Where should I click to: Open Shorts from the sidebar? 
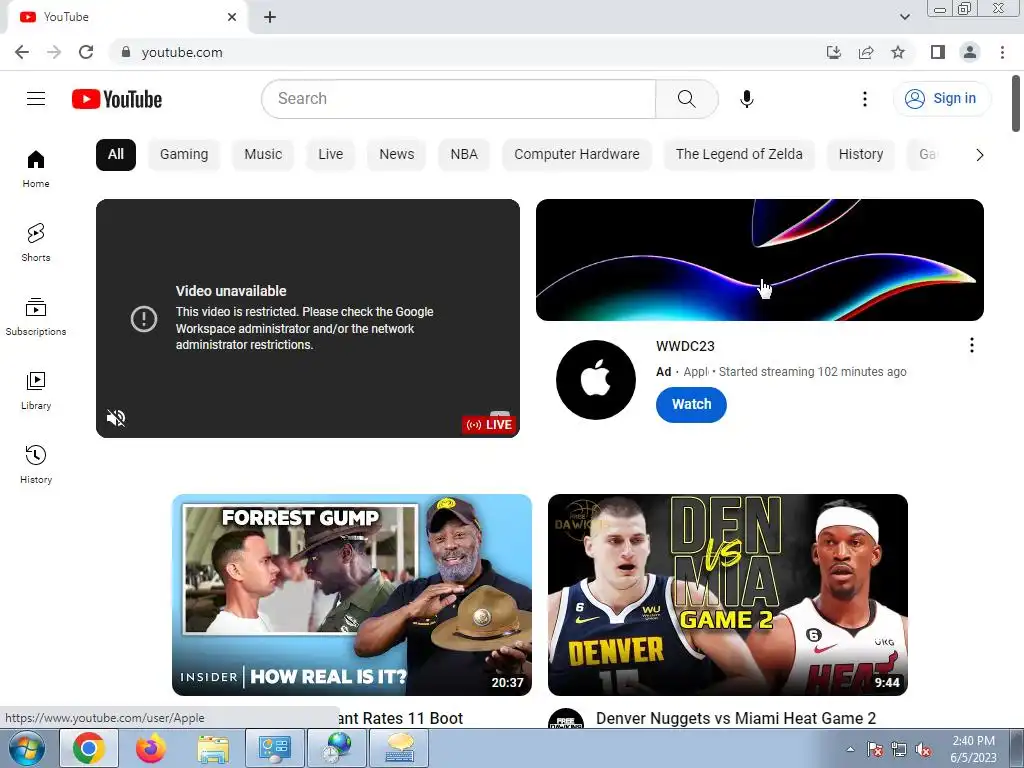pos(36,242)
